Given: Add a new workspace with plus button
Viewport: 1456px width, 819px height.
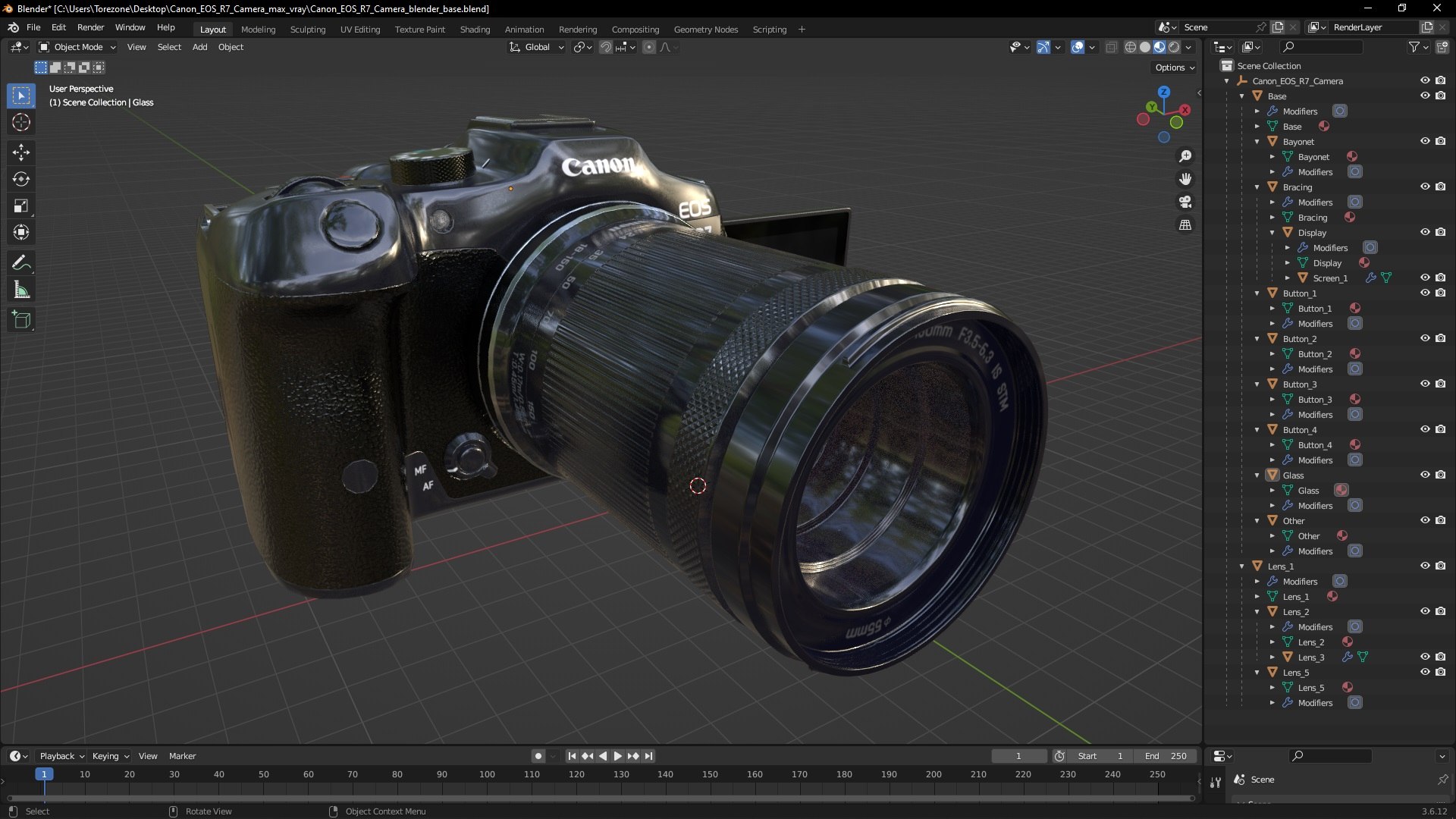Looking at the screenshot, I should click(x=802, y=30).
